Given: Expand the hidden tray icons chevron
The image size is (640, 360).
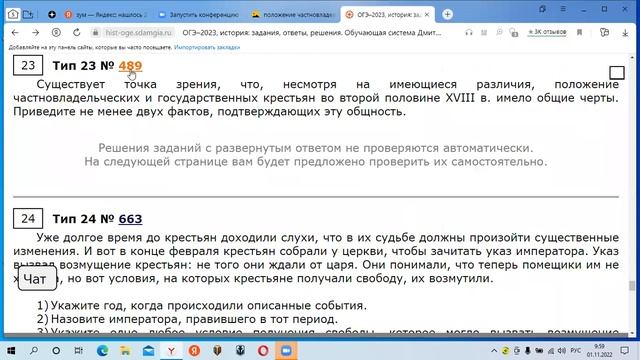Looking at the screenshot, I should 494,351.
